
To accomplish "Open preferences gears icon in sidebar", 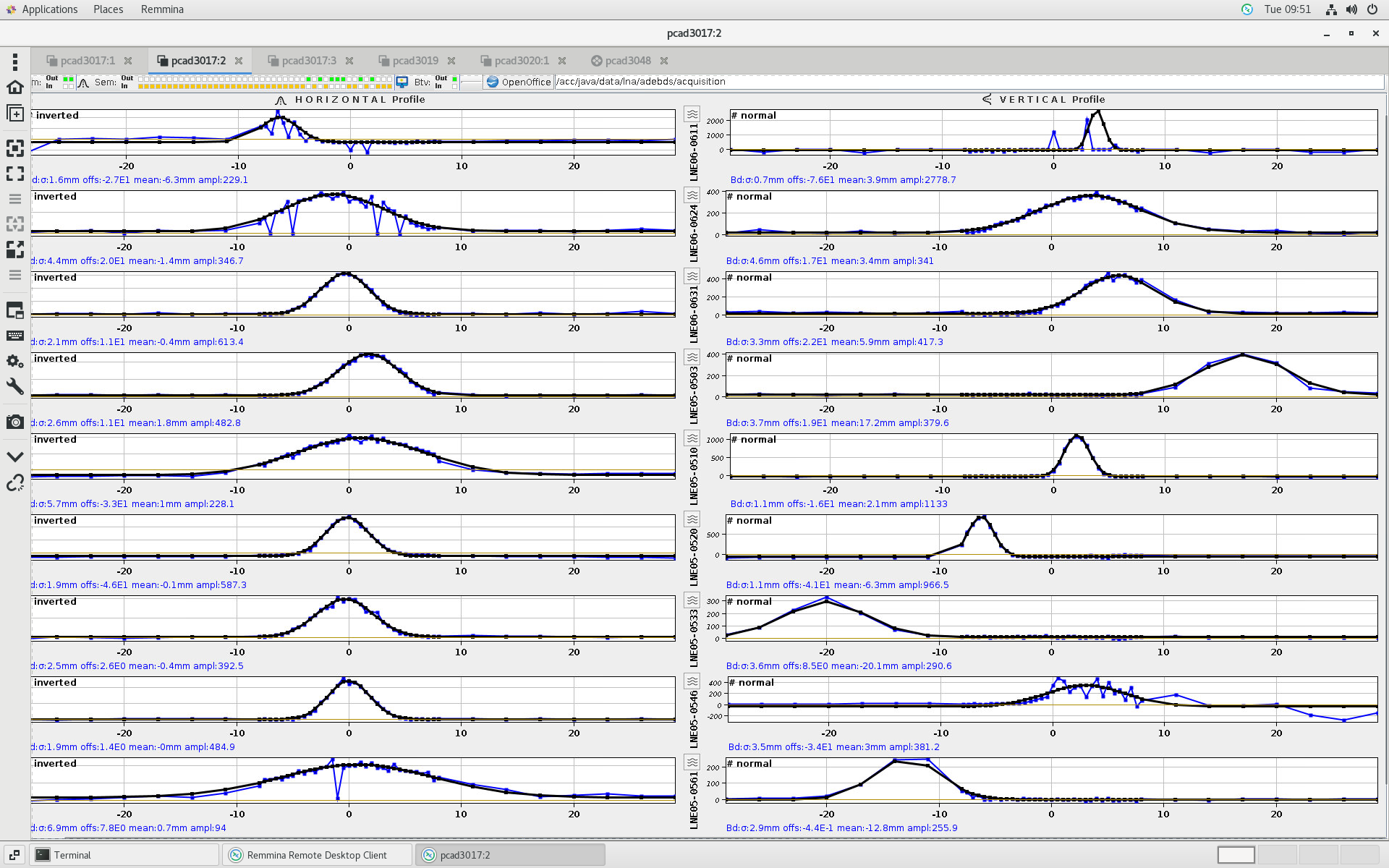I will pyautogui.click(x=14, y=361).
